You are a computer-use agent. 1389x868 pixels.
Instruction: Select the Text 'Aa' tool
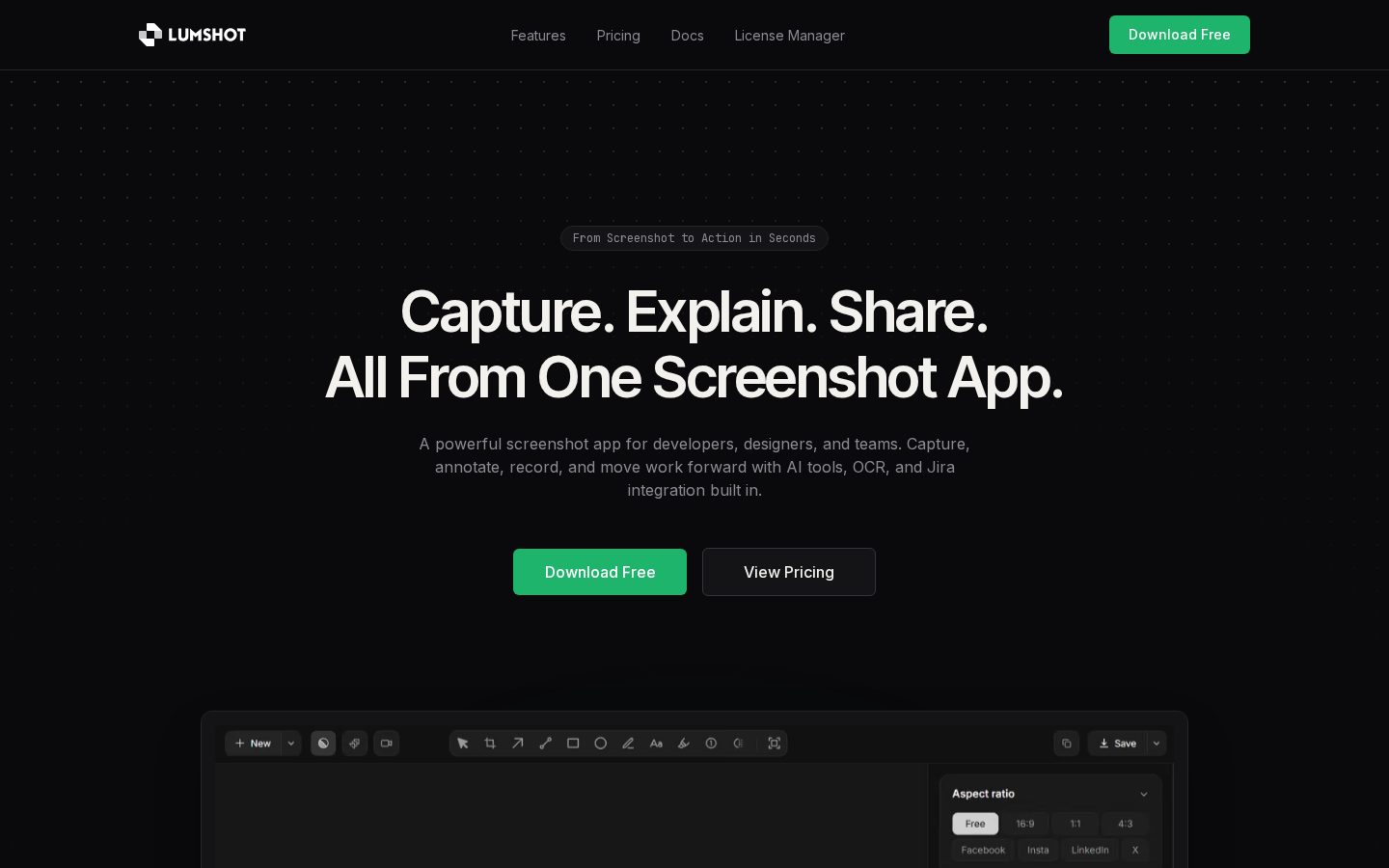point(656,744)
